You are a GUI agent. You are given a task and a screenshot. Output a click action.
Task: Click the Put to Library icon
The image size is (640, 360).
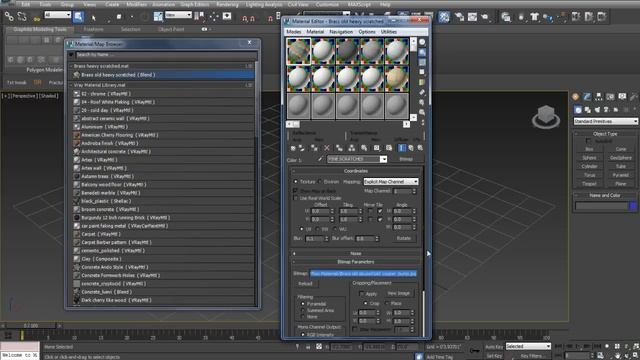point(364,148)
